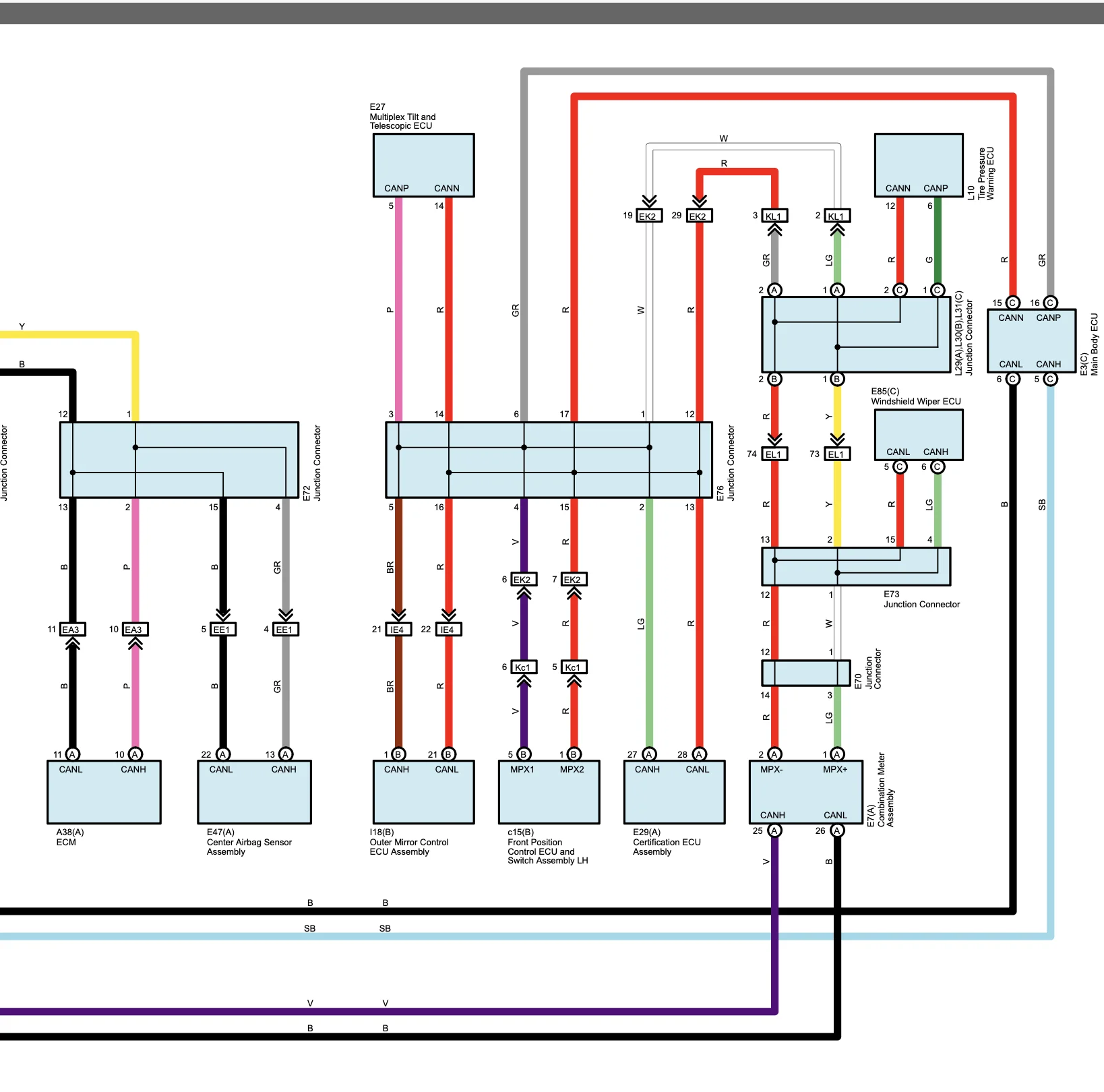Select the E73 Junction Connector label
This screenshot has height=1092, width=1104.
click(x=921, y=599)
